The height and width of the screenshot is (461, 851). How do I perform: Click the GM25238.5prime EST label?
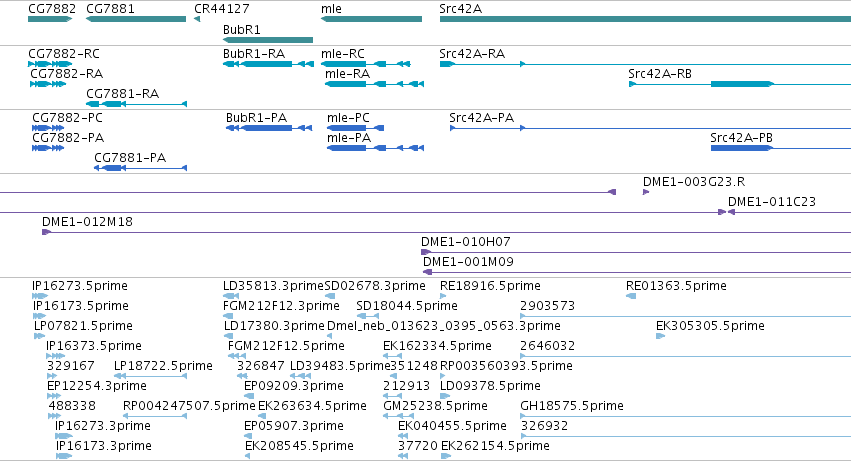[435, 406]
